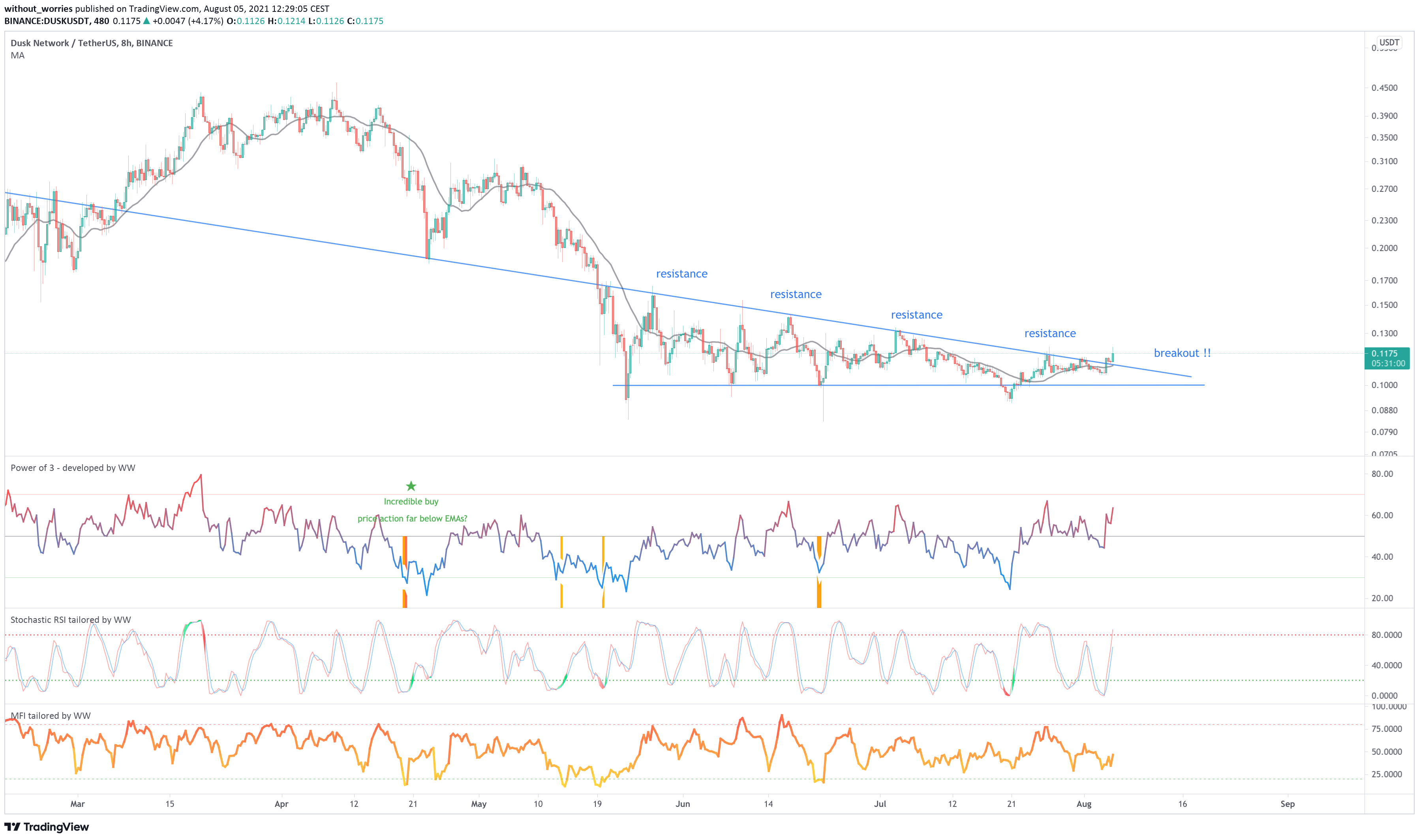Click the 'without_worries' author name in the header
1419x840 pixels.
pos(38,9)
